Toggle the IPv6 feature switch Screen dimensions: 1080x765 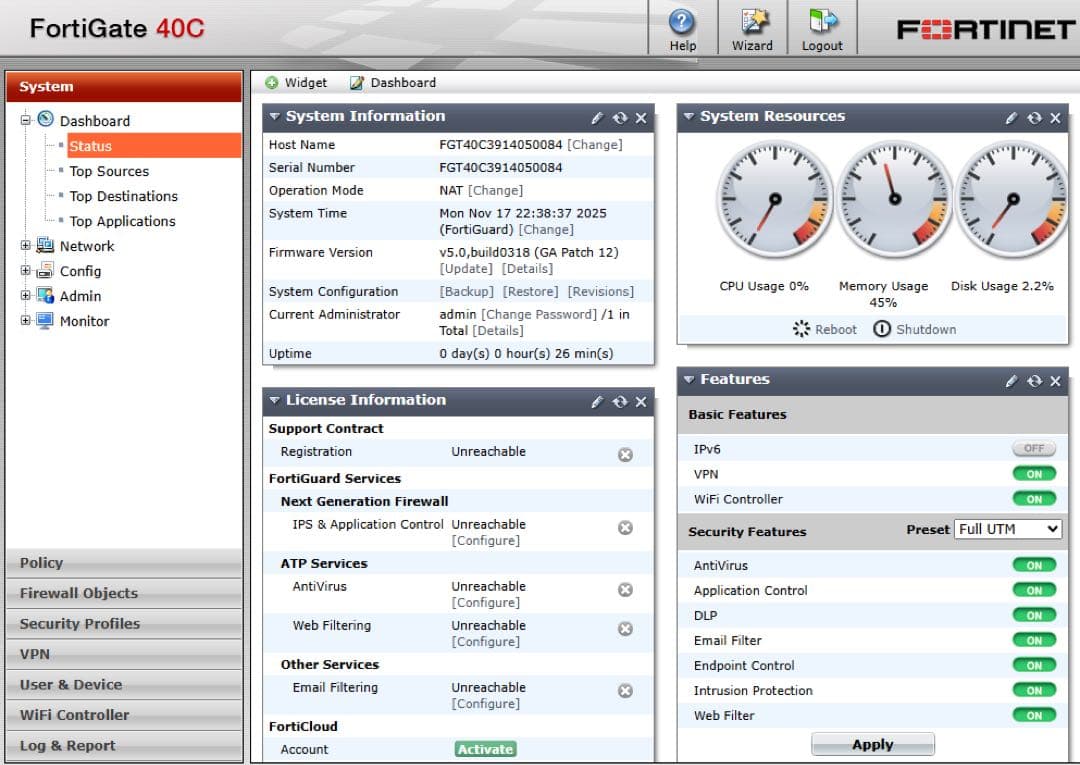[x=1033, y=450]
